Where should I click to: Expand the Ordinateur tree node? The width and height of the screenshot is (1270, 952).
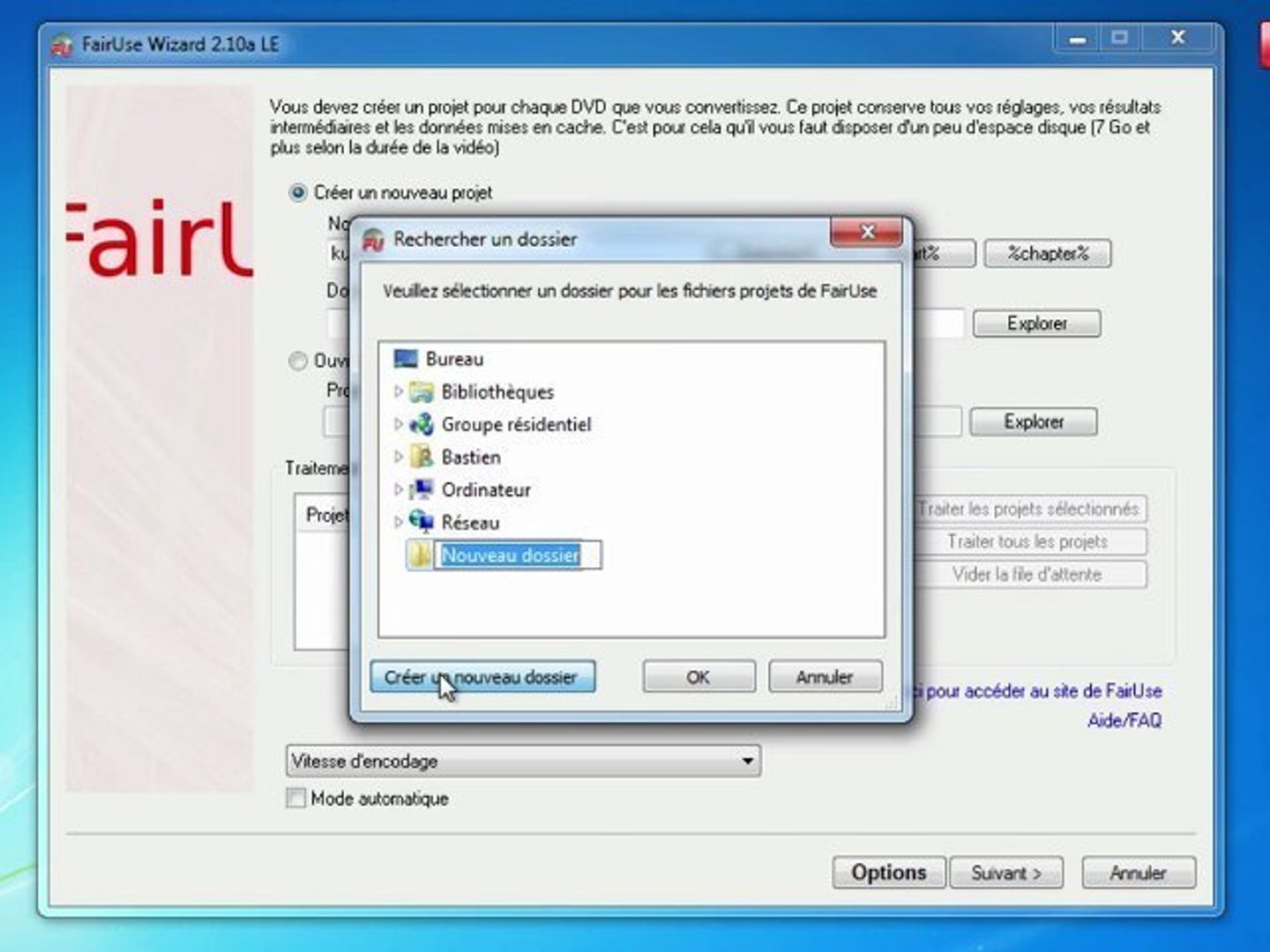click(398, 489)
